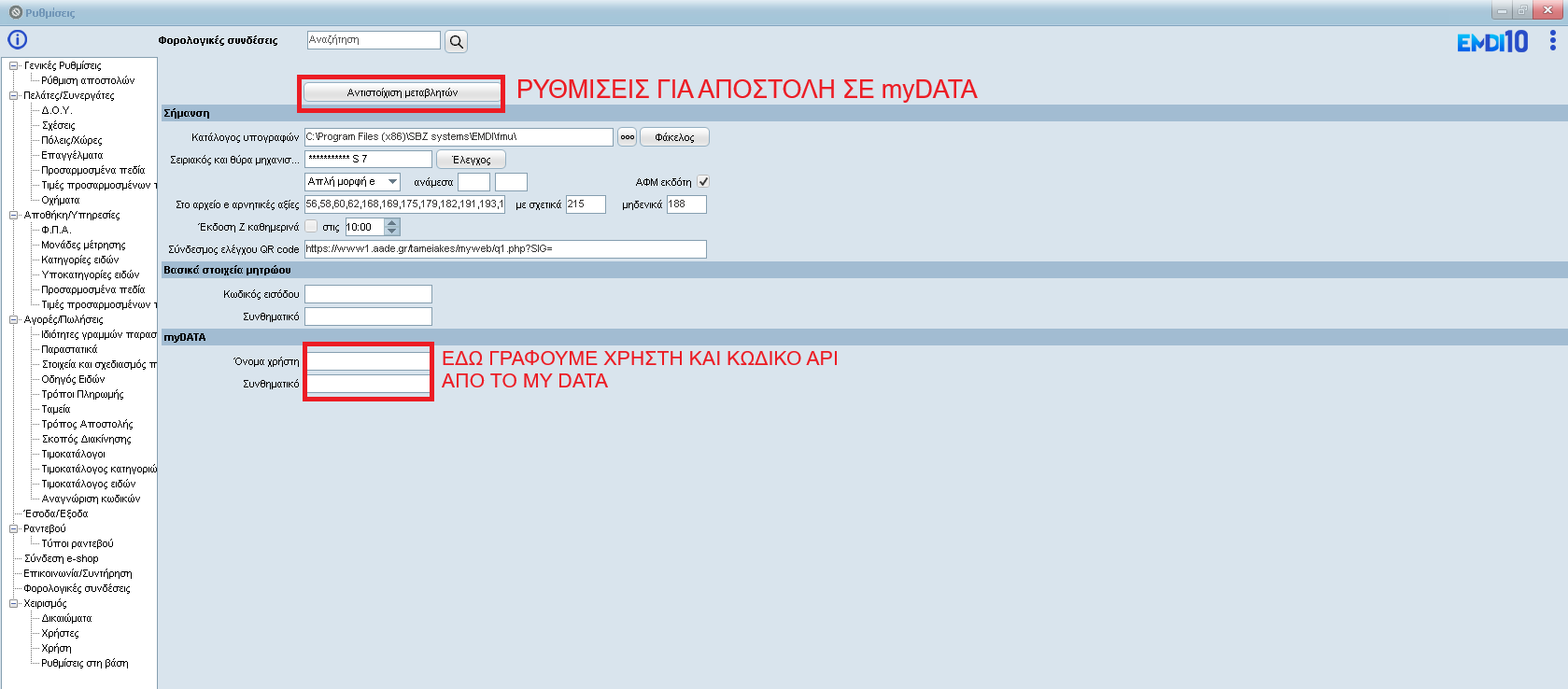
Task: Select Ρυθμίσεις στη βάση tree item
Action: coord(85,663)
